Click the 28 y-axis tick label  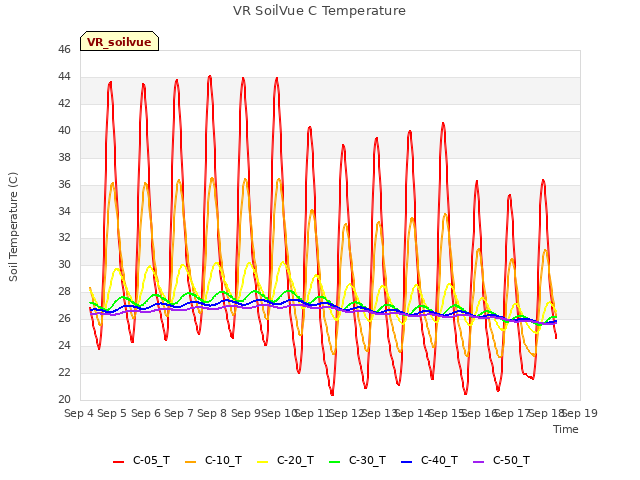pos(64,291)
